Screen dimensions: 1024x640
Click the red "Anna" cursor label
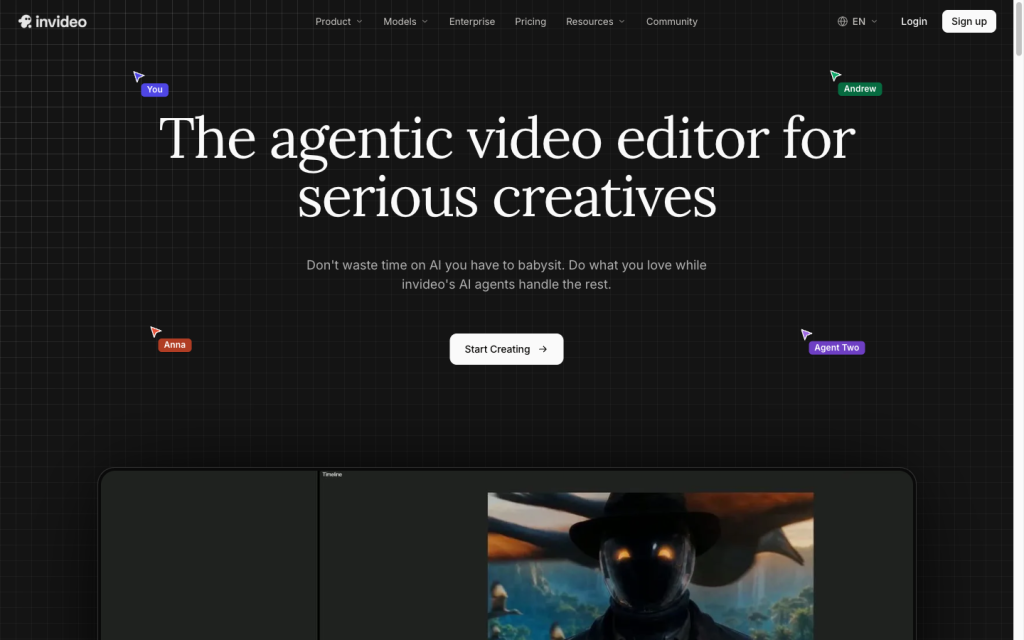coord(174,345)
